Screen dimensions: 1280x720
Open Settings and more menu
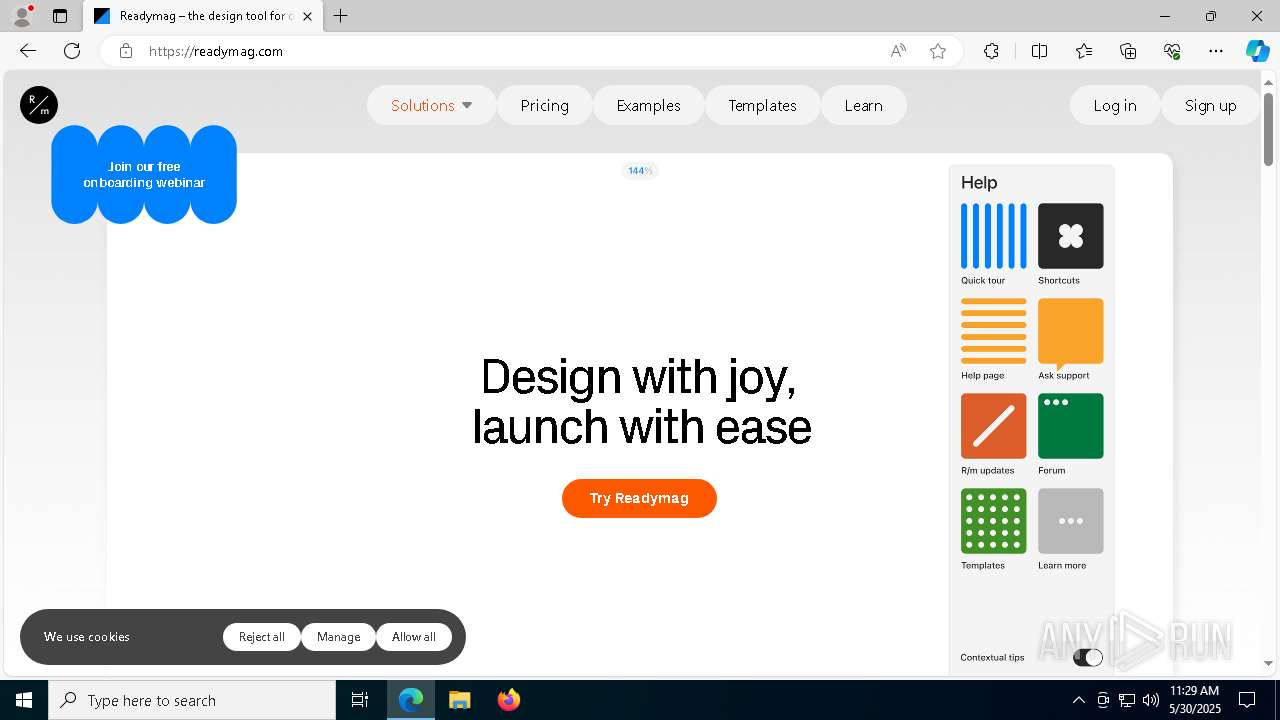[1216, 51]
